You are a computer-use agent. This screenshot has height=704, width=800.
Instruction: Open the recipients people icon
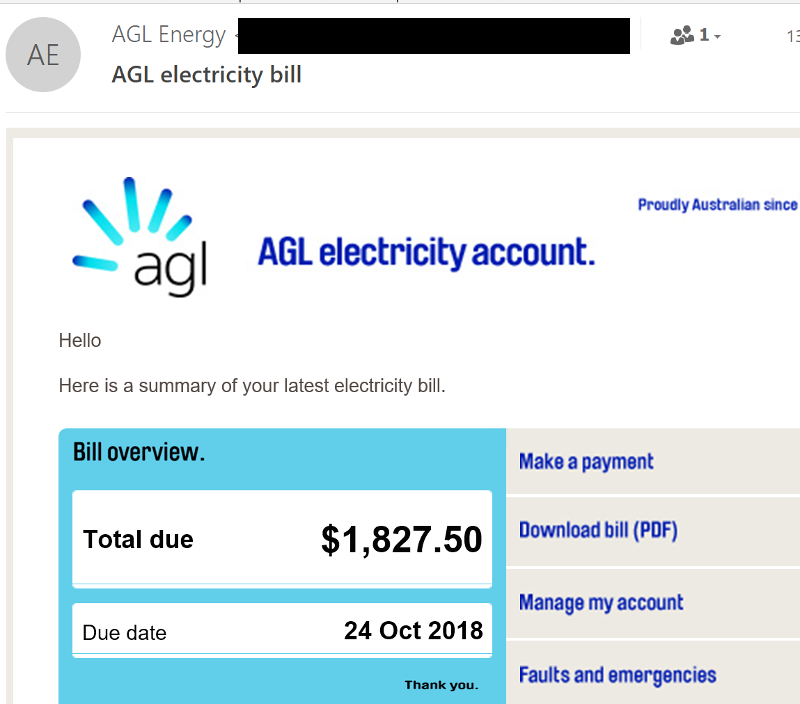(682, 35)
